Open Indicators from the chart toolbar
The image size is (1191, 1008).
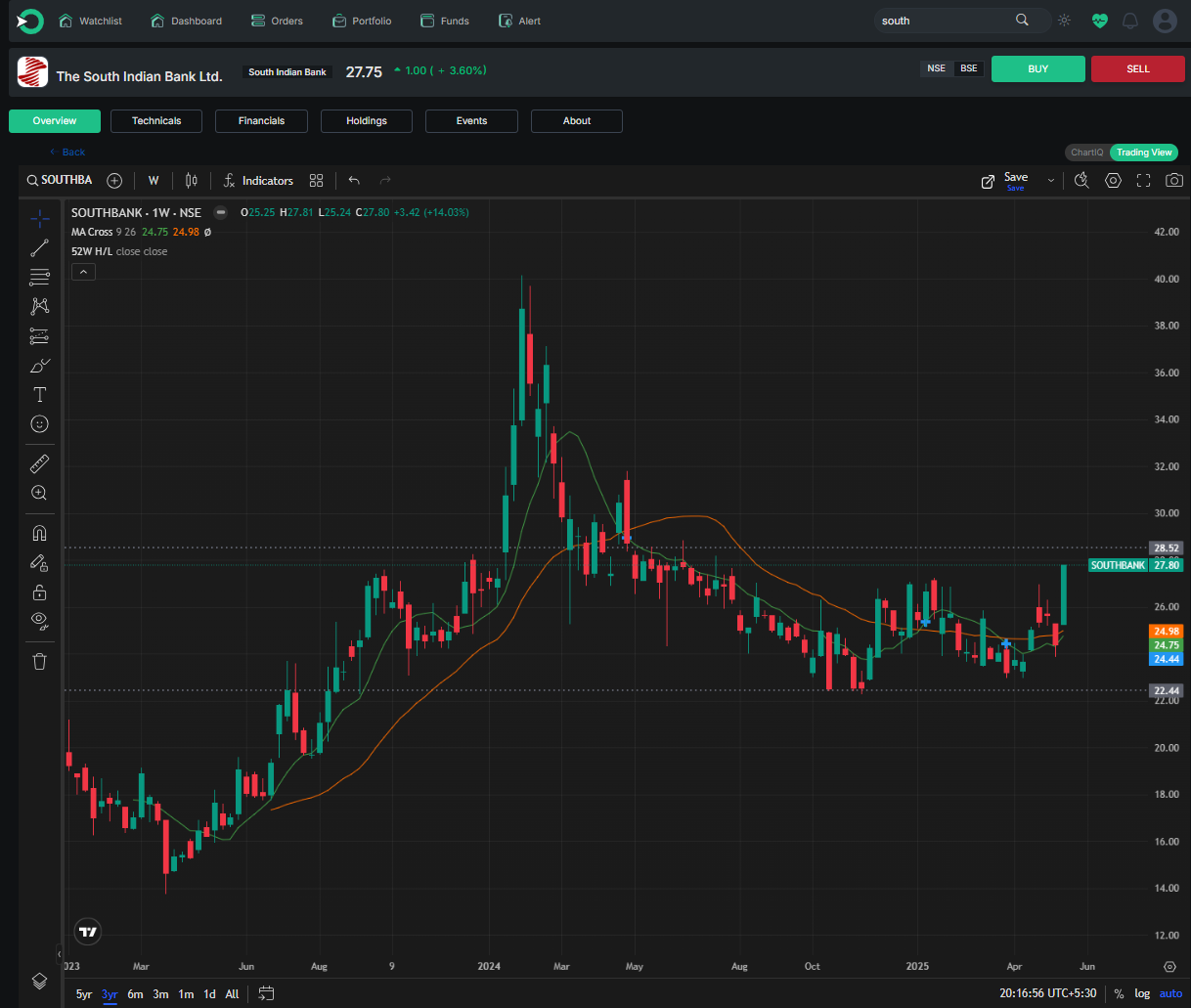point(257,180)
